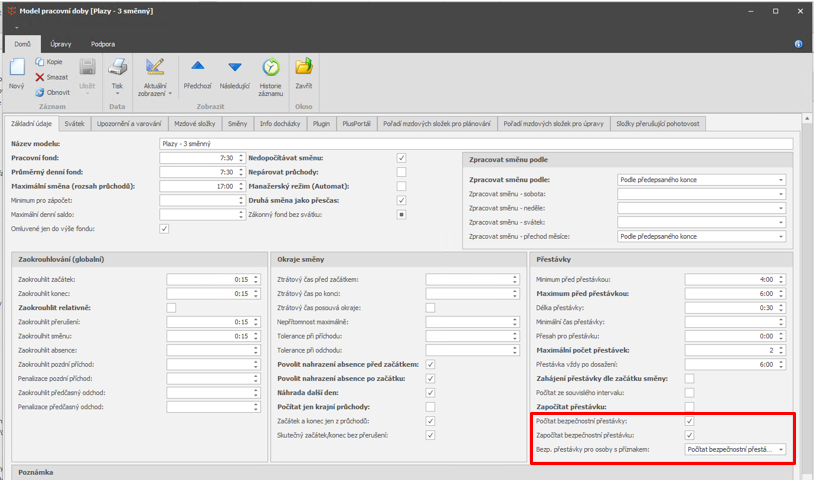This screenshot has width=815, height=481.
Task: Enable Počítat jen krajní průchody checkbox
Action: 430,407
